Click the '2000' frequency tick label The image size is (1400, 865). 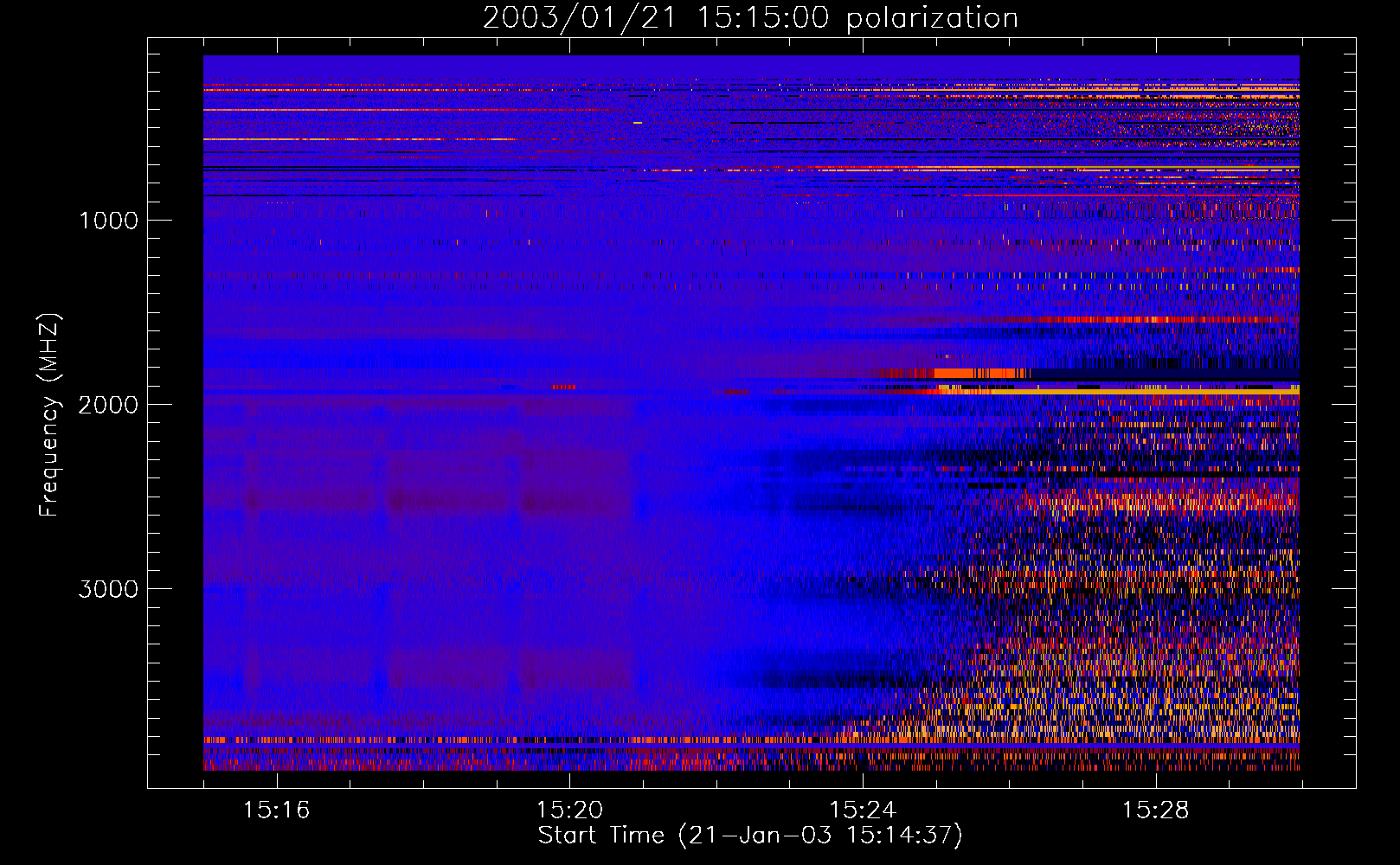click(108, 405)
